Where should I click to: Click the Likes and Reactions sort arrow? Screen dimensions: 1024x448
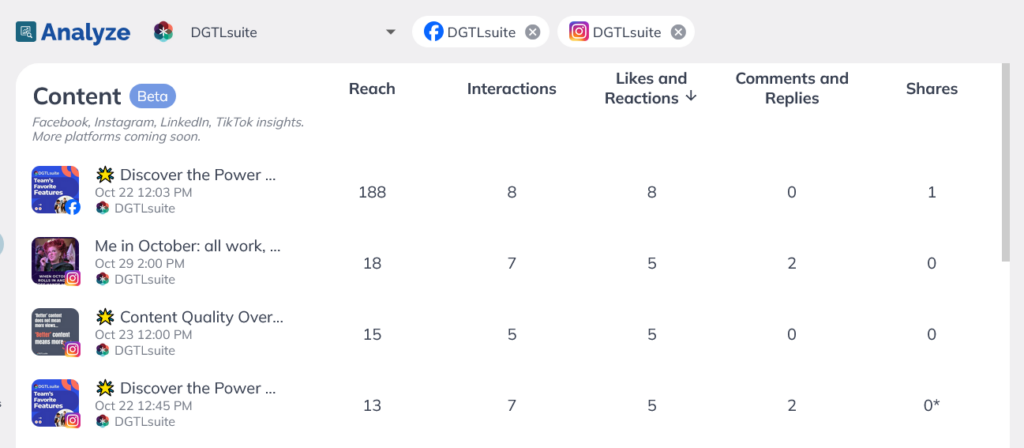tap(692, 97)
